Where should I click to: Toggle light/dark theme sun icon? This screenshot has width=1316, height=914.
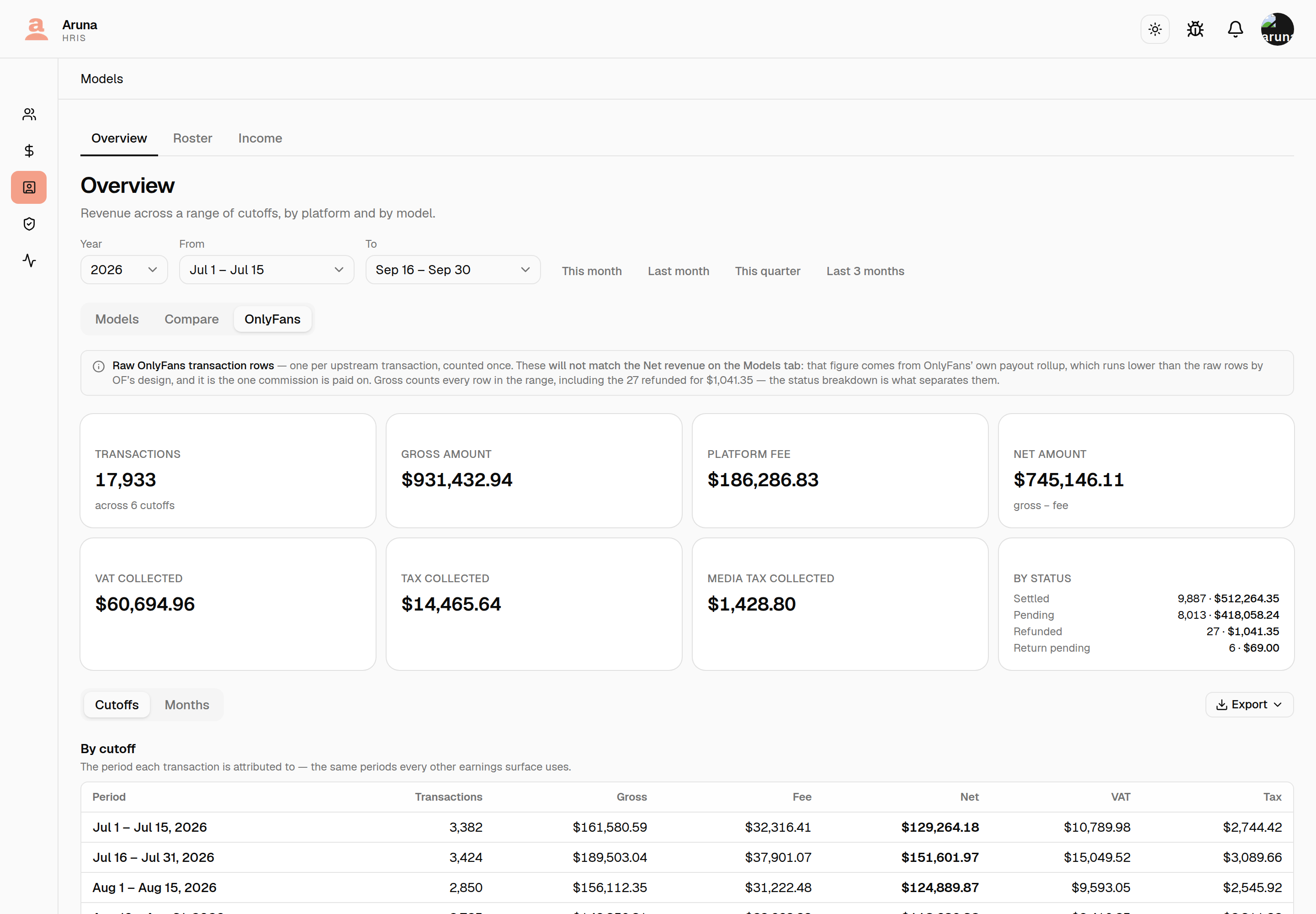point(1155,29)
